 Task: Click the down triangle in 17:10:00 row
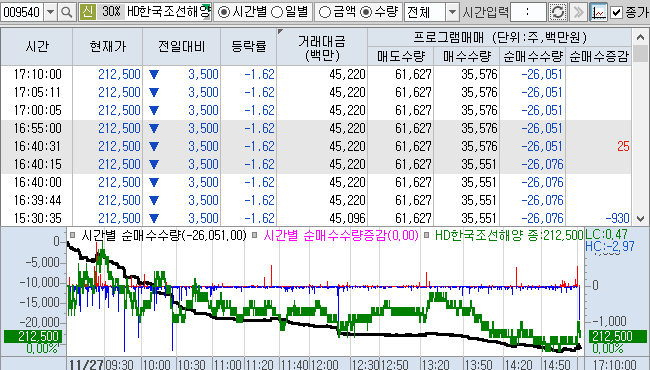click(x=154, y=75)
